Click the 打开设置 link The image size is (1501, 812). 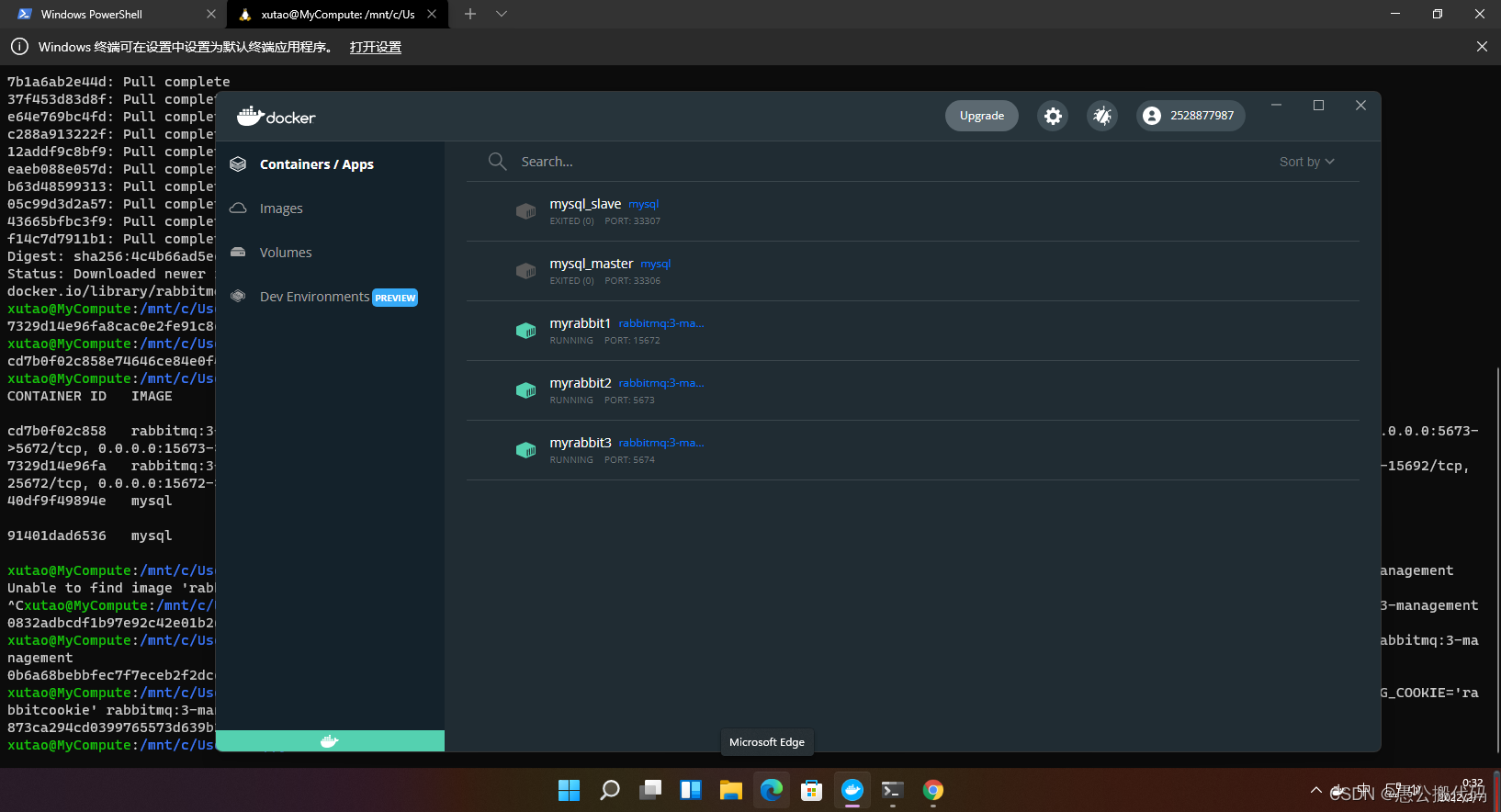376,47
